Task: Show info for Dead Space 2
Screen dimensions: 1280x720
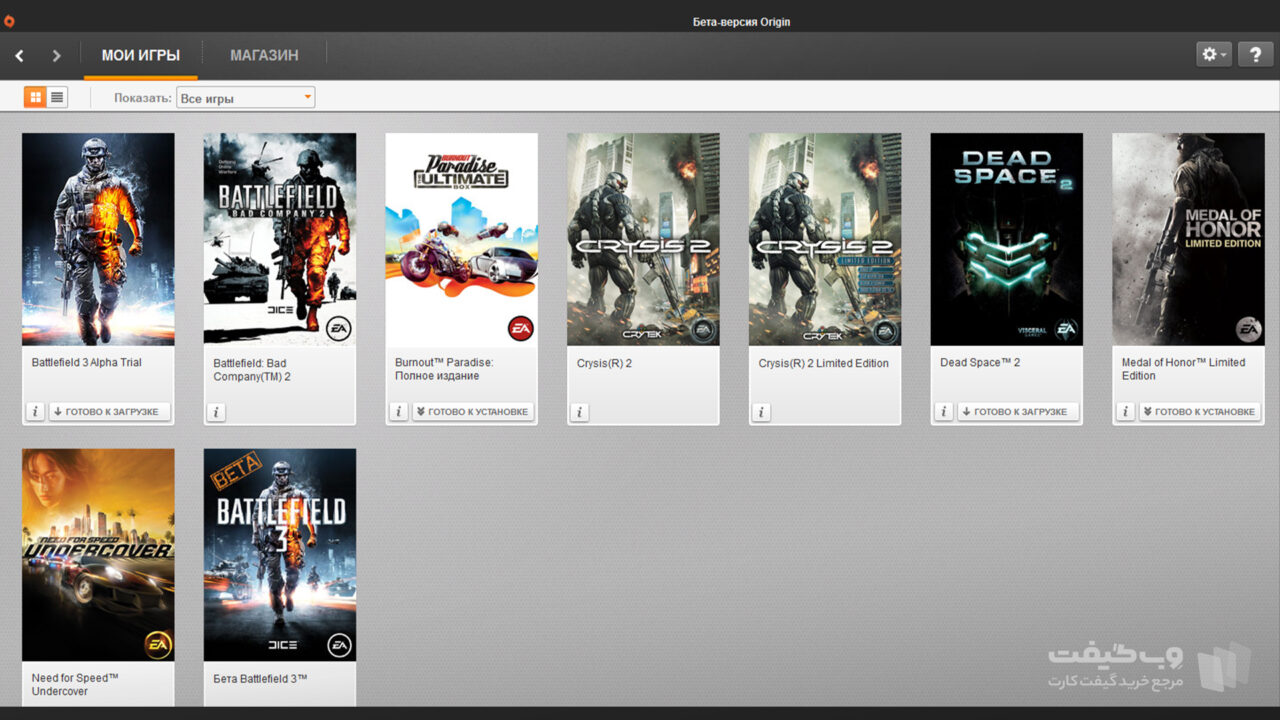Action: (943, 411)
